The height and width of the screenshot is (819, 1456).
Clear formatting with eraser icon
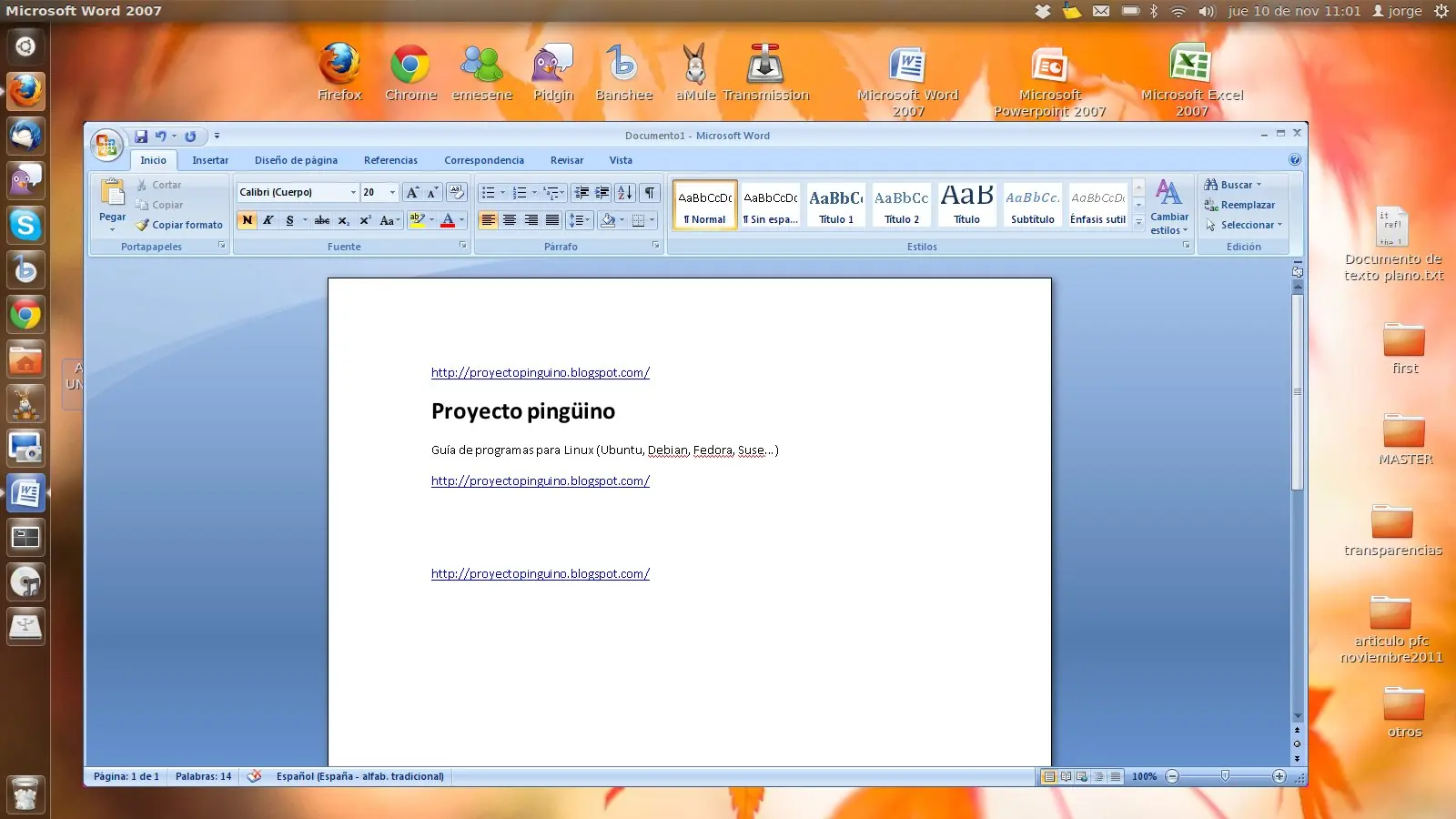pyautogui.click(x=457, y=192)
